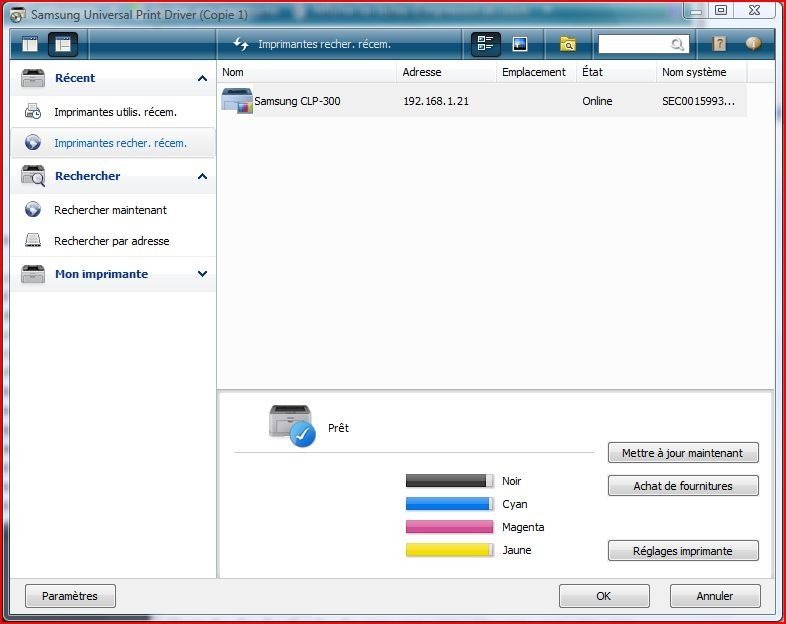Viewport: 786px width, 624px height.
Task: Open Réglages imprimante
Action: [683, 550]
